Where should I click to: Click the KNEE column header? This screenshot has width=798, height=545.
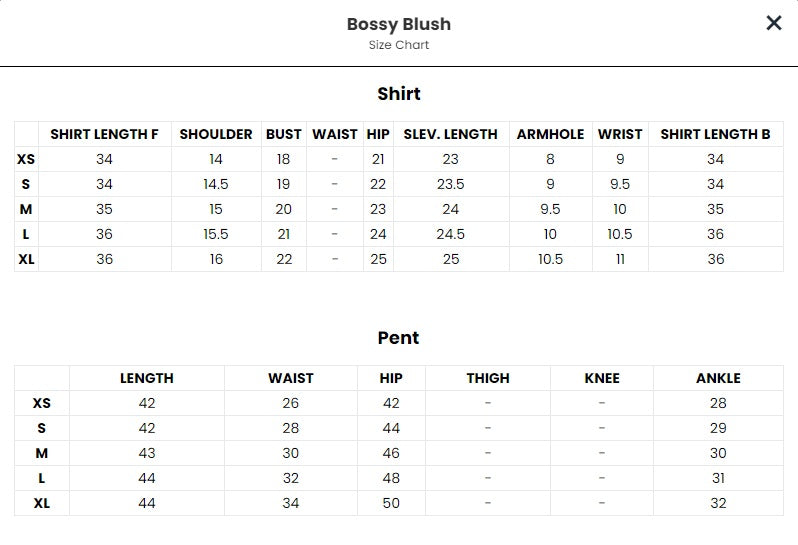point(602,378)
